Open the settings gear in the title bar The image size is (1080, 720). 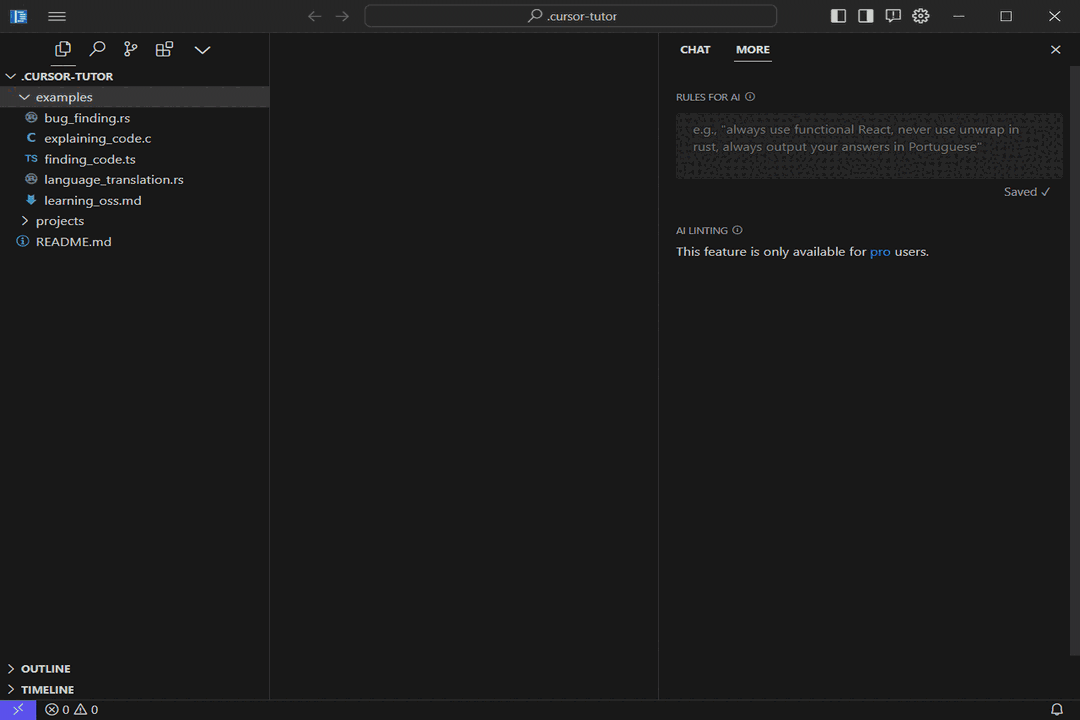tap(920, 16)
